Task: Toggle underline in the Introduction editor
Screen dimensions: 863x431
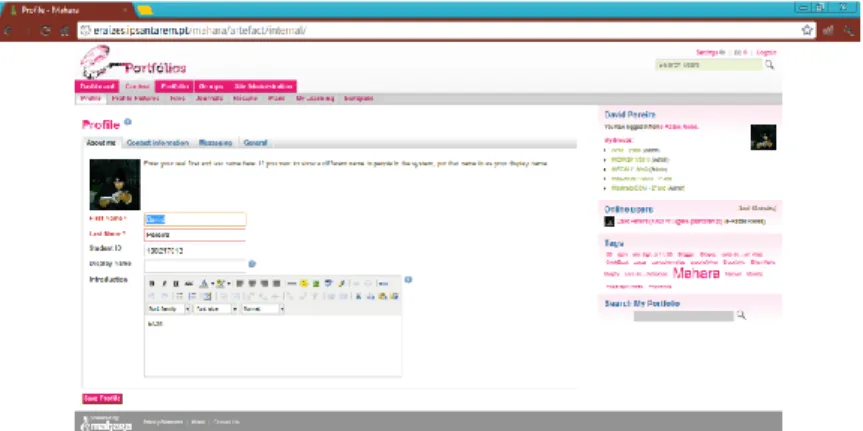Action: [x=176, y=283]
